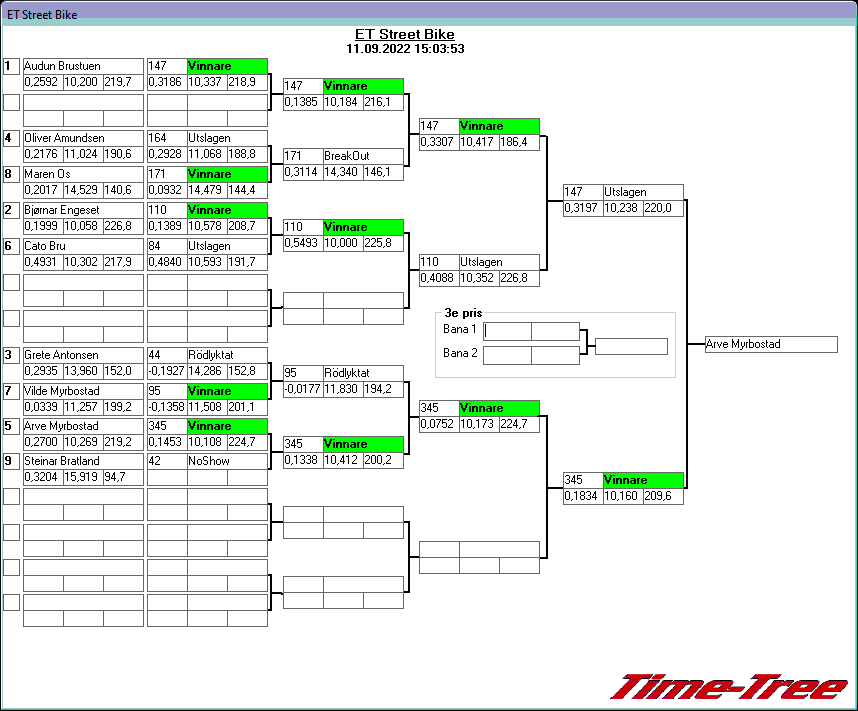Click the NoShow status cell for 42
The image size is (858, 711).
pos(227,461)
